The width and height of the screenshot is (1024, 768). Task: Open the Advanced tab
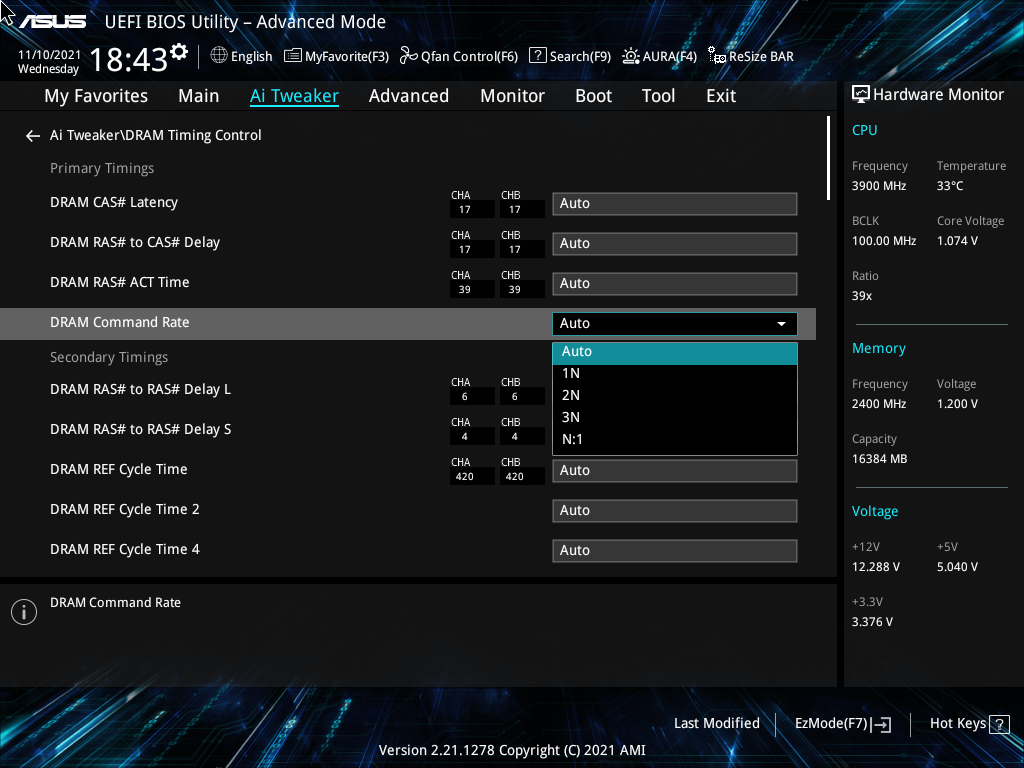click(409, 96)
